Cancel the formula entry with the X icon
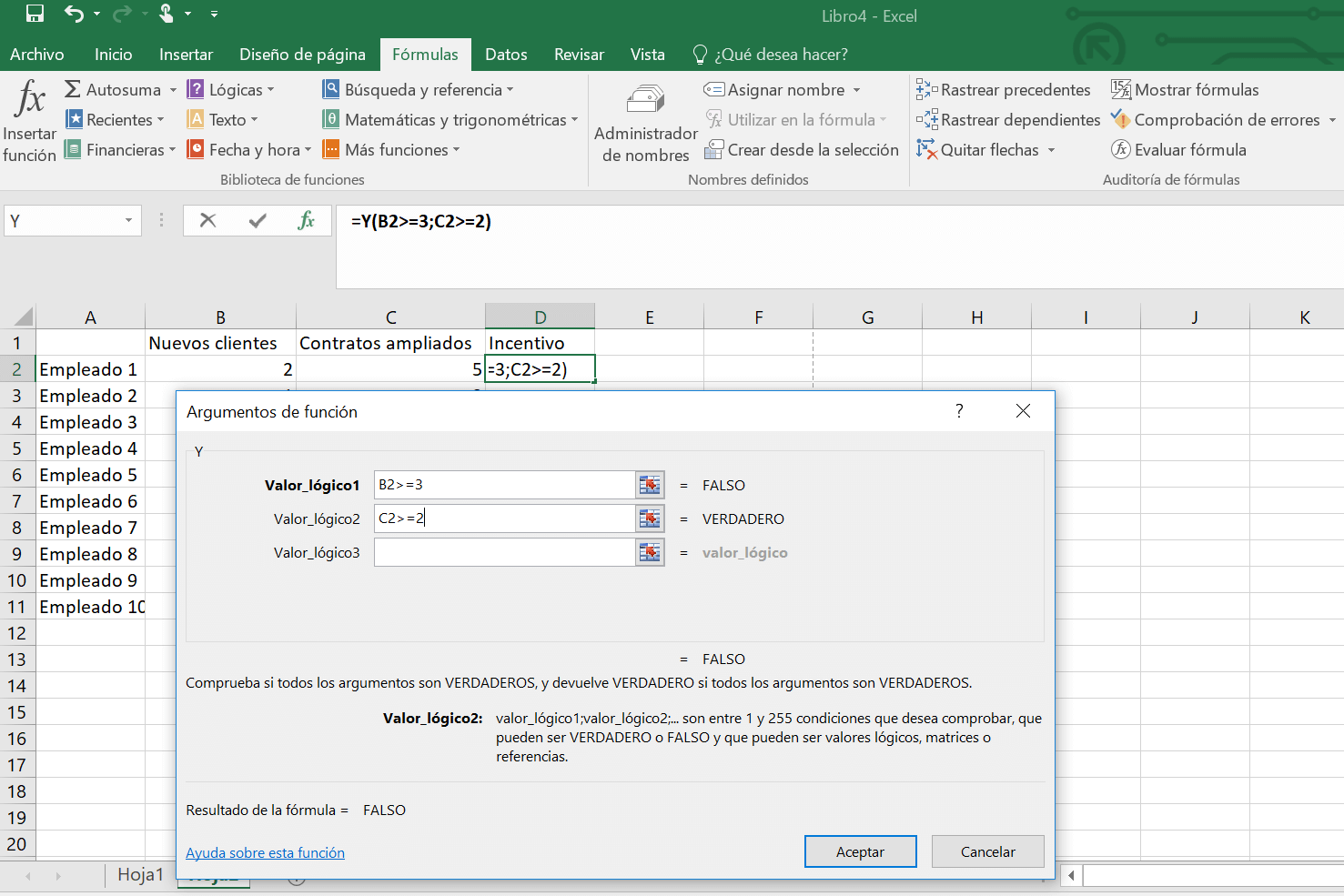 [207, 220]
